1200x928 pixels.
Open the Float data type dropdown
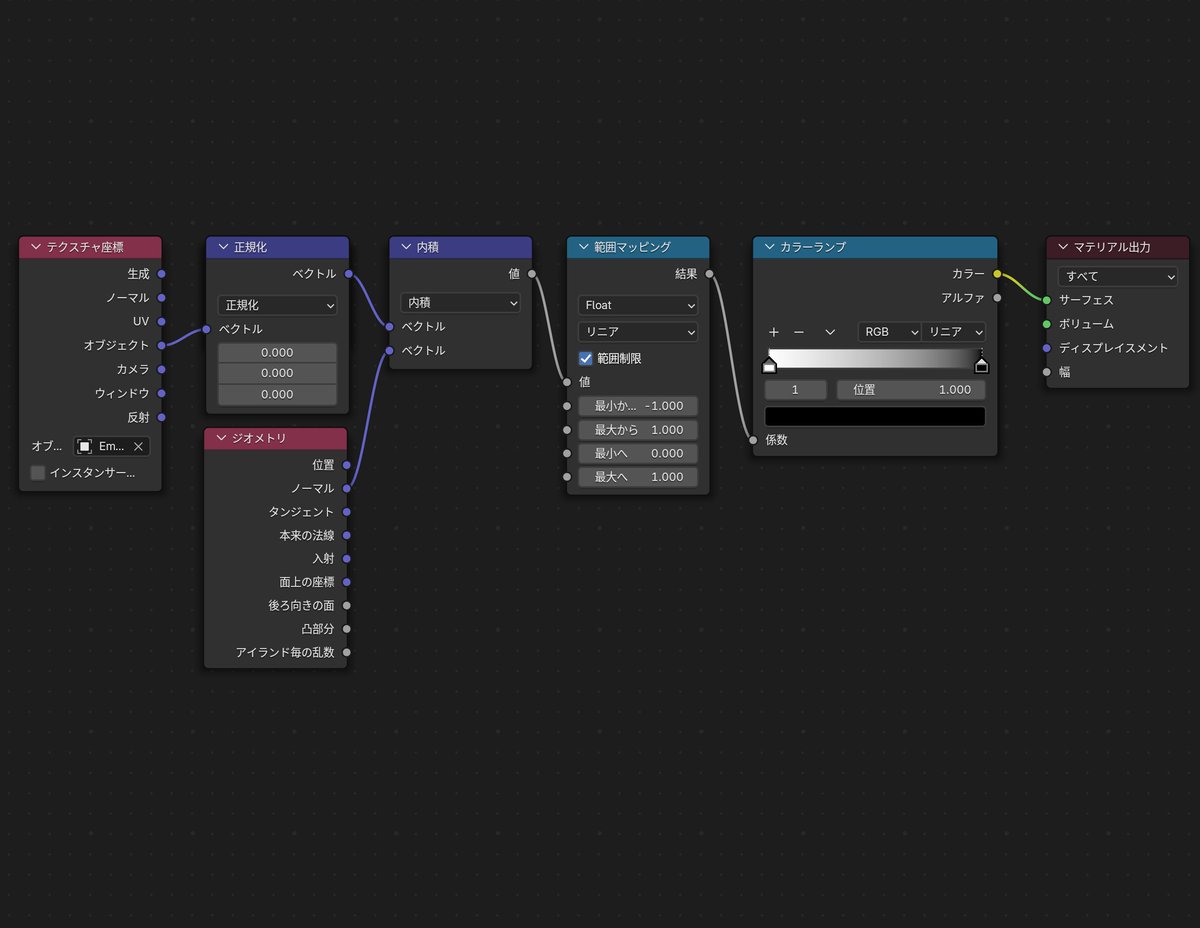[x=638, y=305]
